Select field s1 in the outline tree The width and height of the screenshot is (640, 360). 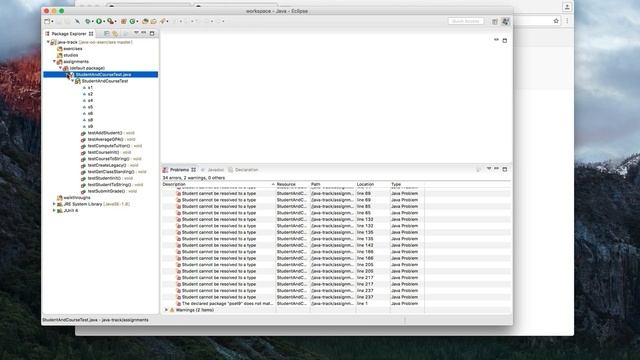coord(88,88)
